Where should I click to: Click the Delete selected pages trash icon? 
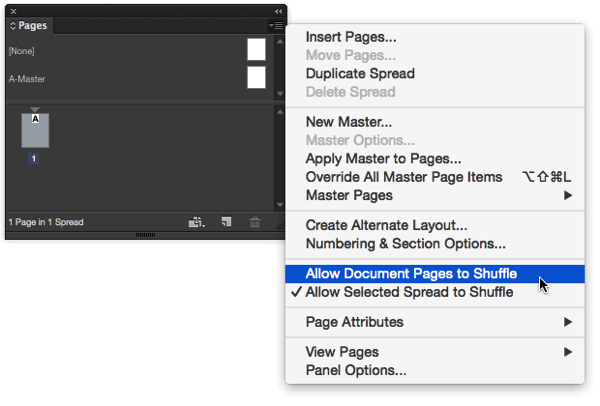[255, 222]
